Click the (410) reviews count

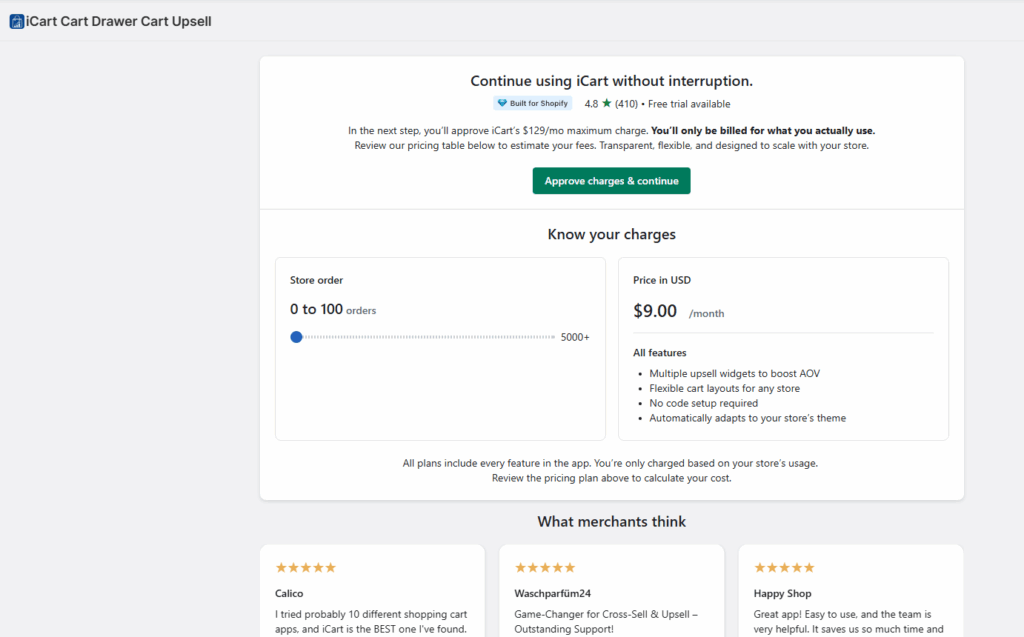pyautogui.click(x=626, y=104)
